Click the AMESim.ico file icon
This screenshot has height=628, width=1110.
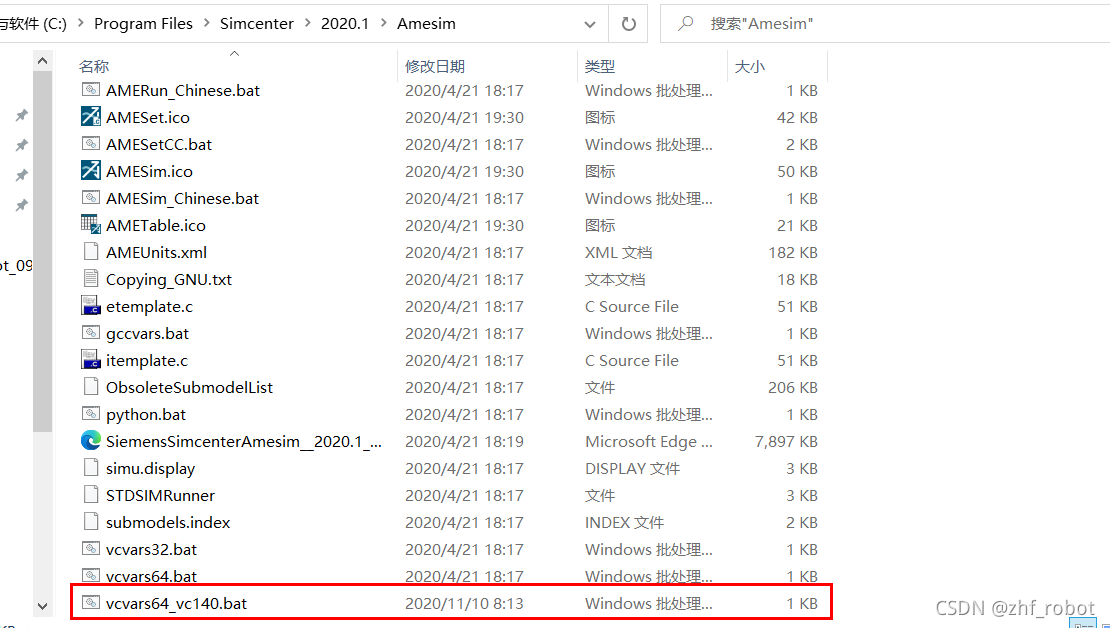click(x=91, y=171)
